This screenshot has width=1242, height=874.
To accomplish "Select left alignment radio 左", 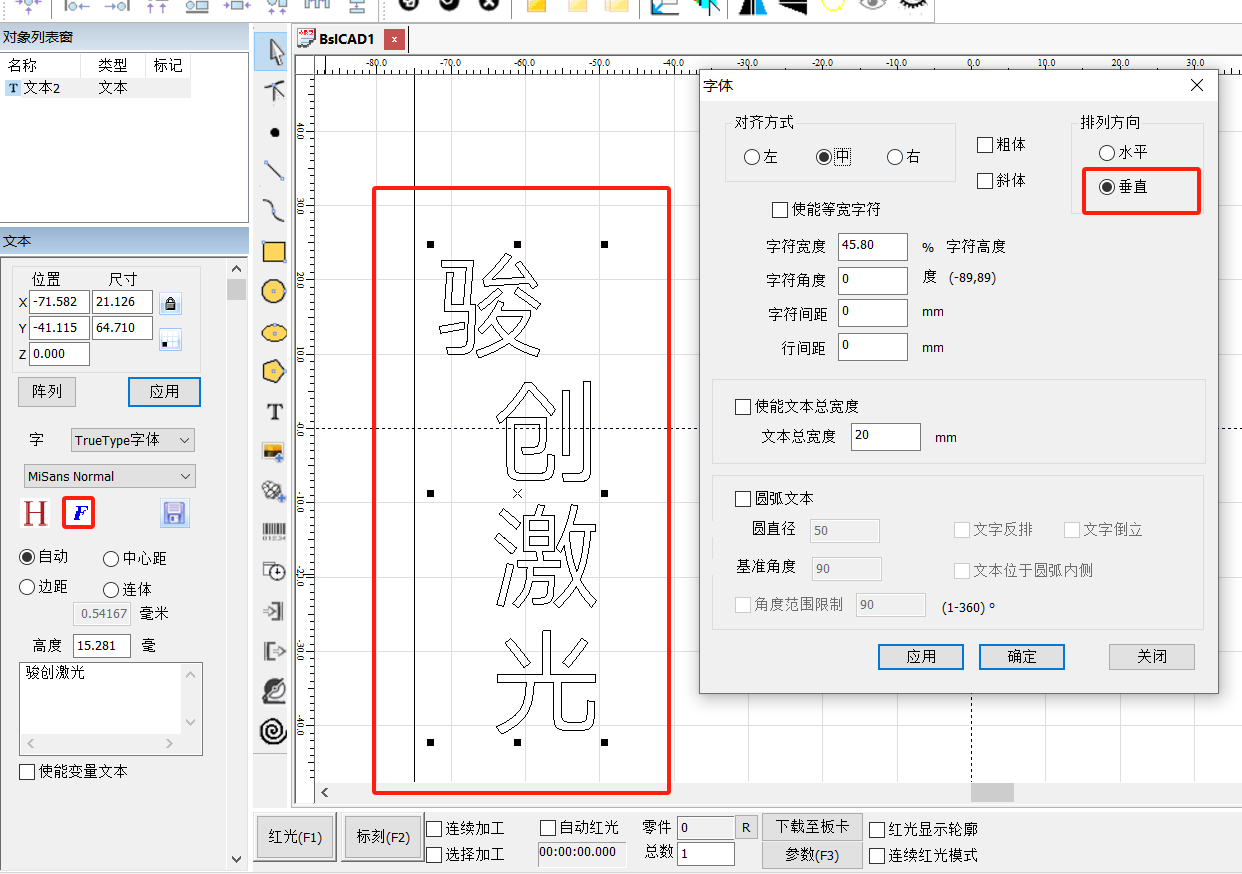I will click(x=753, y=156).
